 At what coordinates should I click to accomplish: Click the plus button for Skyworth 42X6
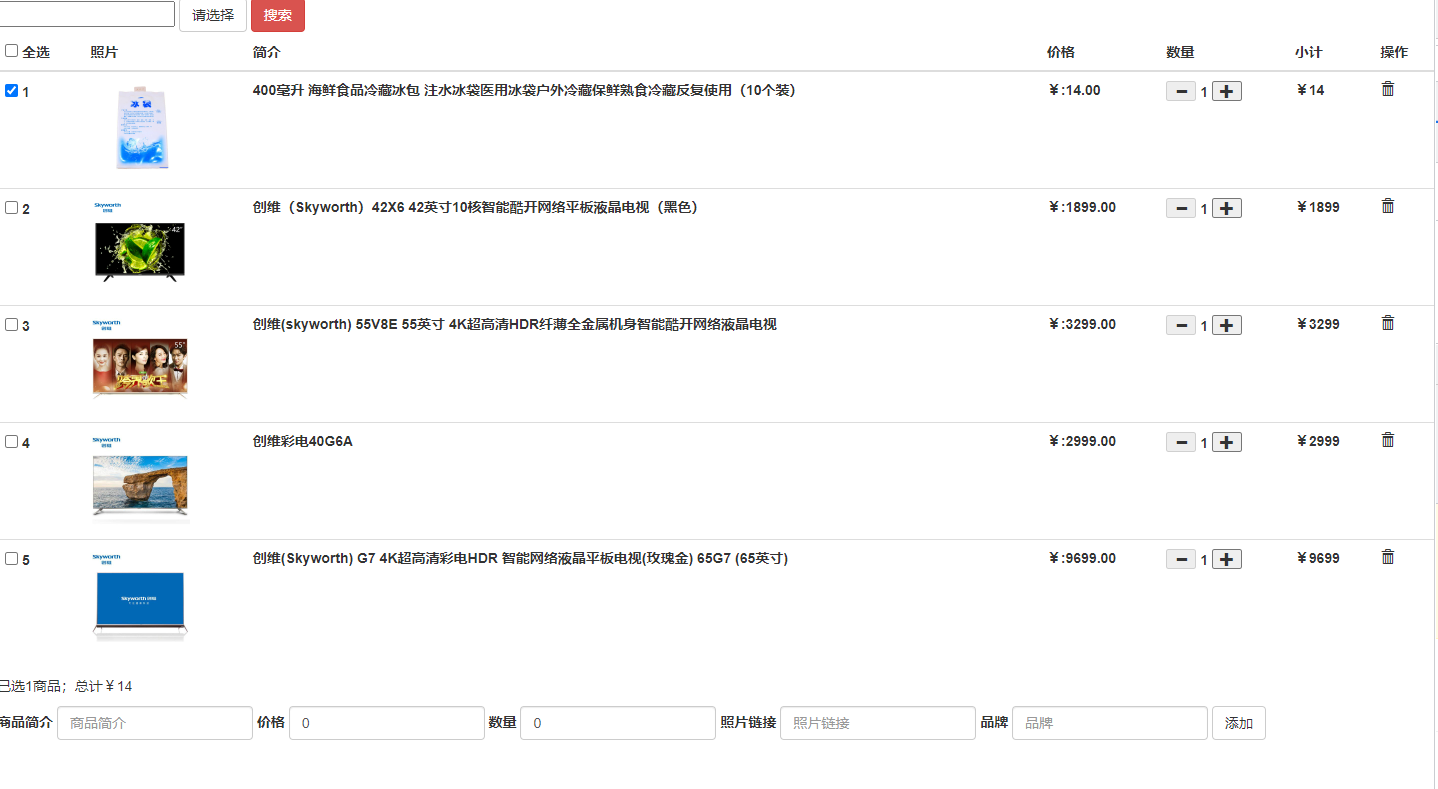pos(1227,209)
